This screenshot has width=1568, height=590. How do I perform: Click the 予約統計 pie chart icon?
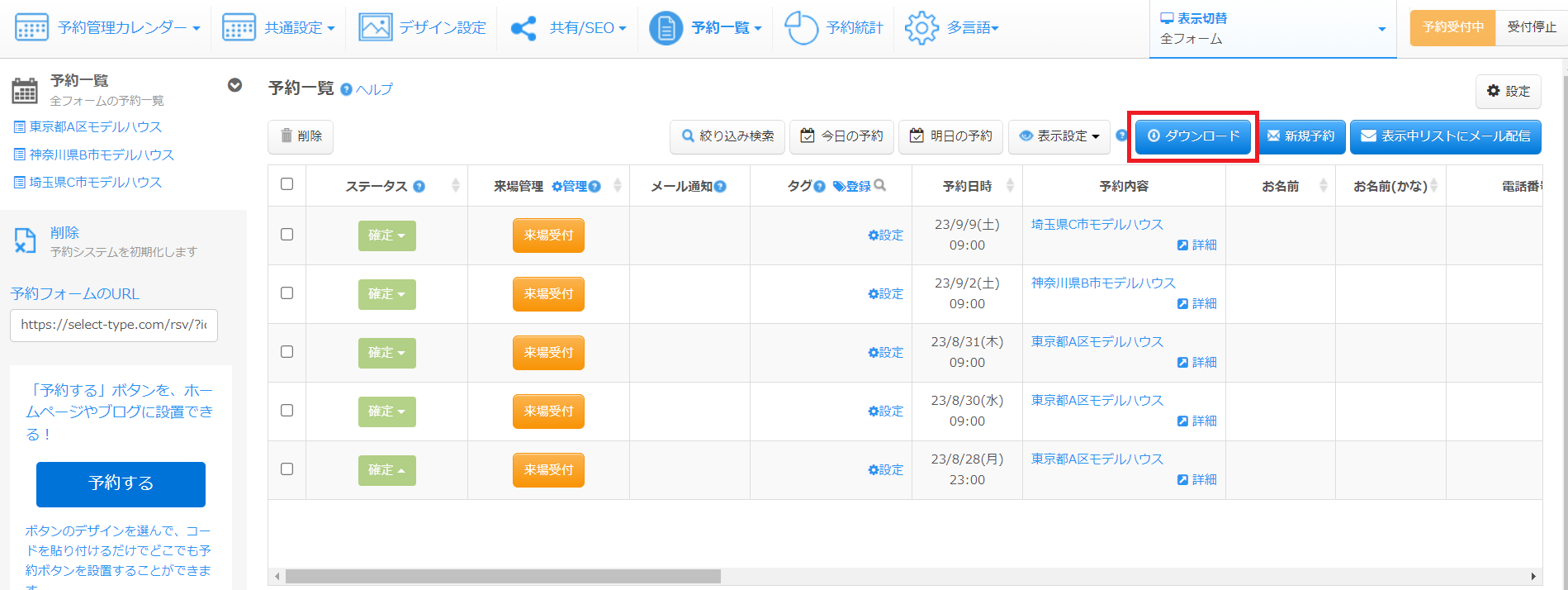pos(800,28)
